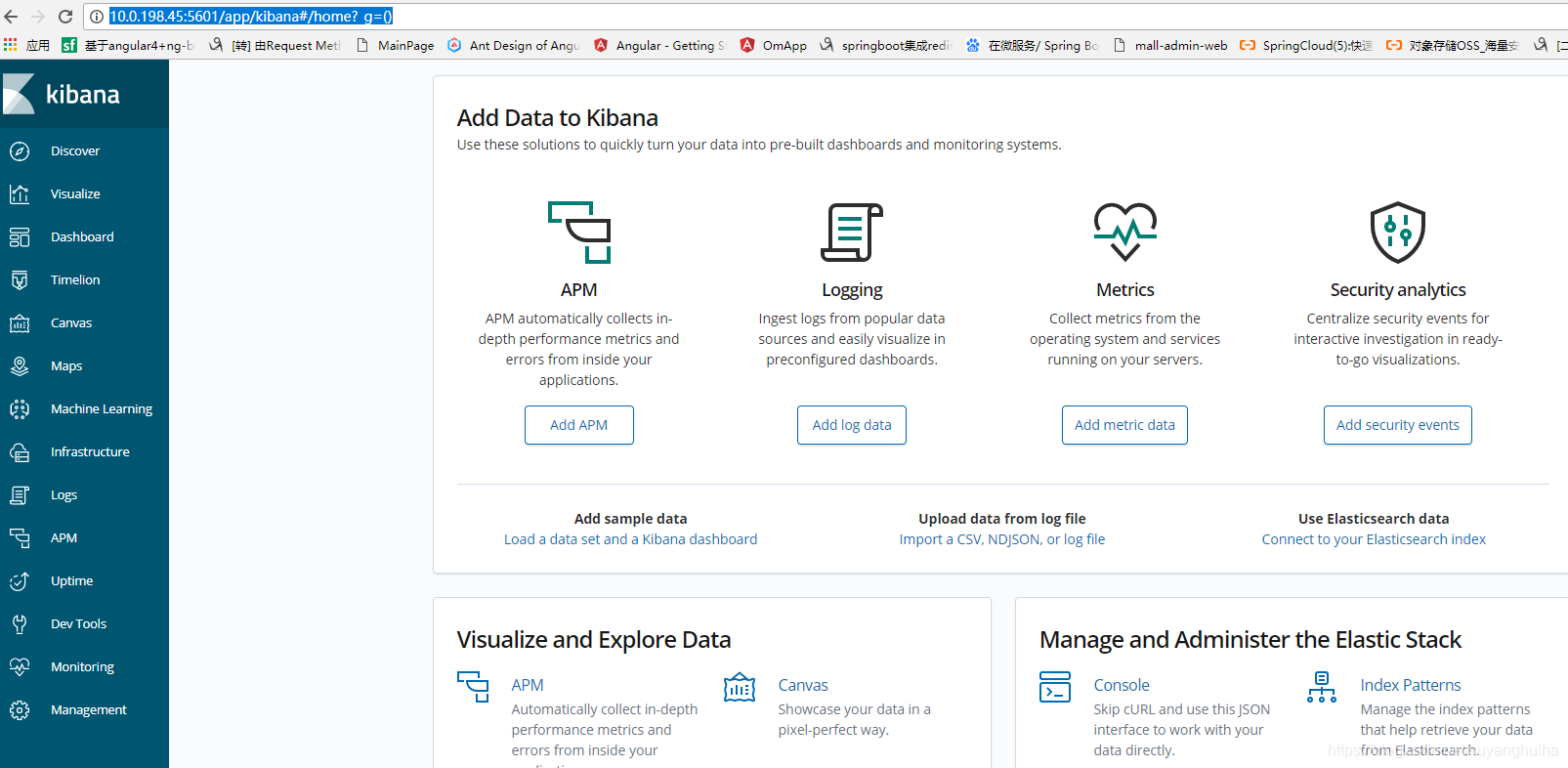Open Timelion via its sidebar icon
The image size is (1568, 768).
coord(20,280)
